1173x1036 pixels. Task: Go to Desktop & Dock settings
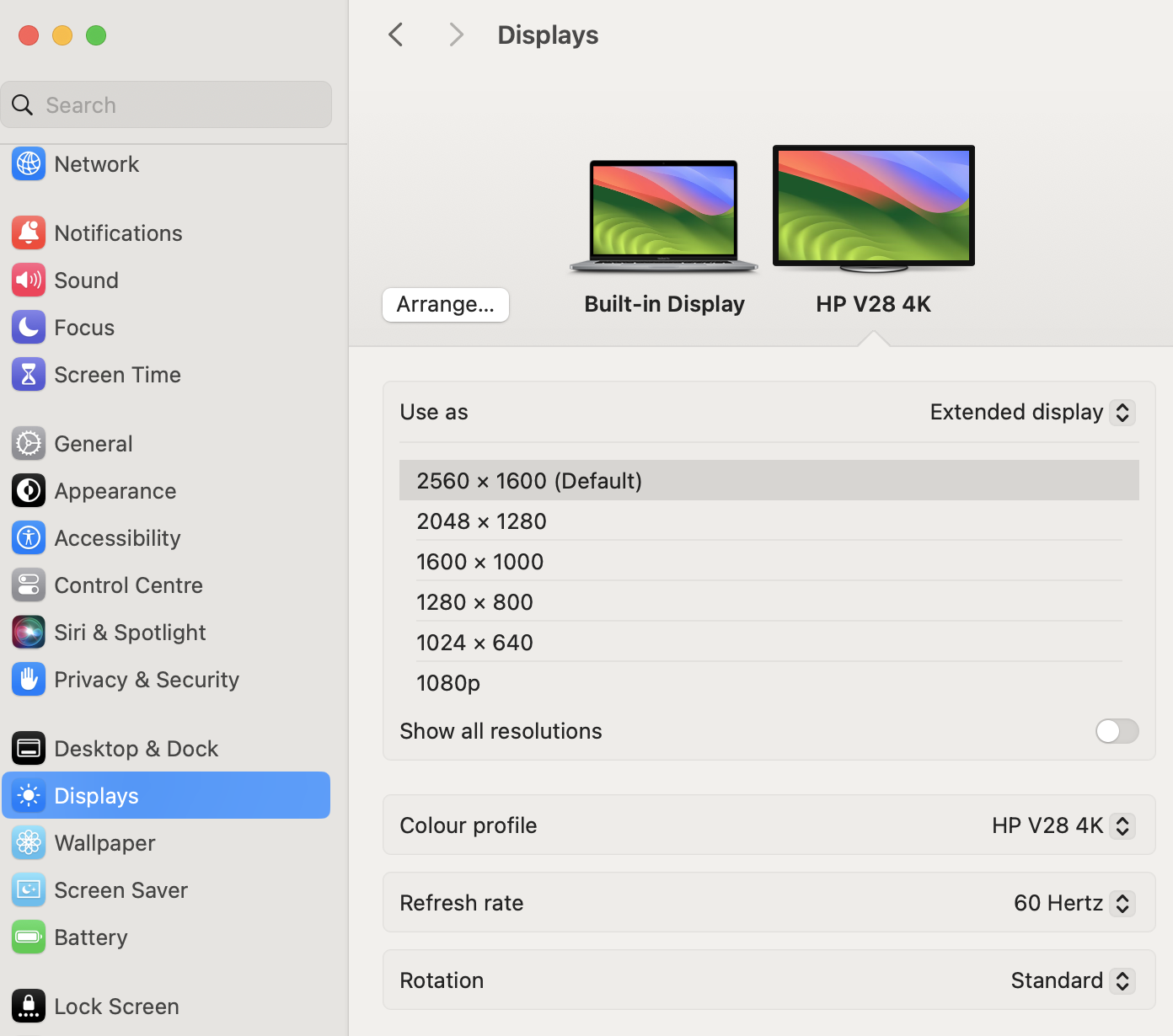[136, 749]
